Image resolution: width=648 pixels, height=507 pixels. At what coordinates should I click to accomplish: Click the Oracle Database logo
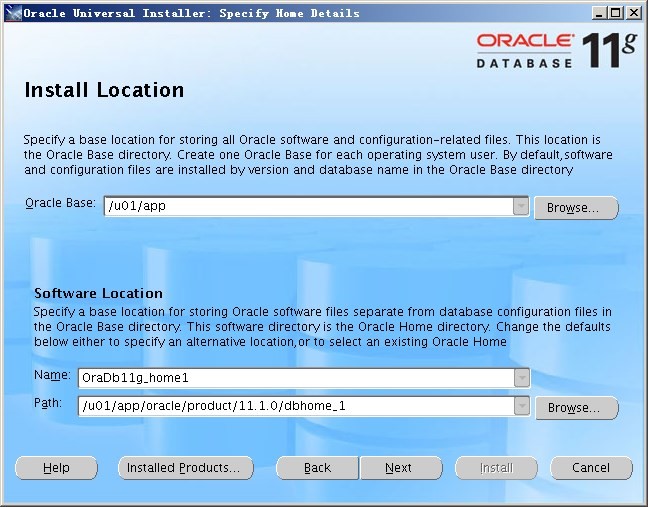point(524,50)
